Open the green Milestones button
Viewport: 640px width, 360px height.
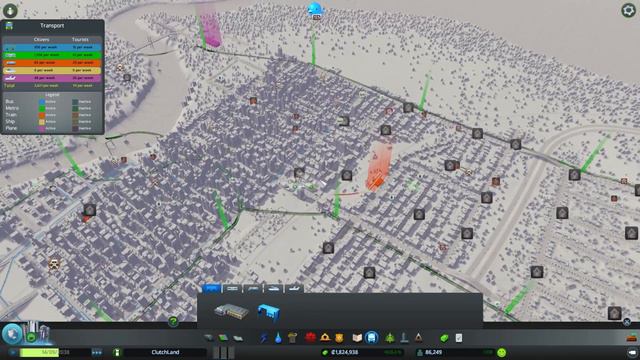point(31,337)
